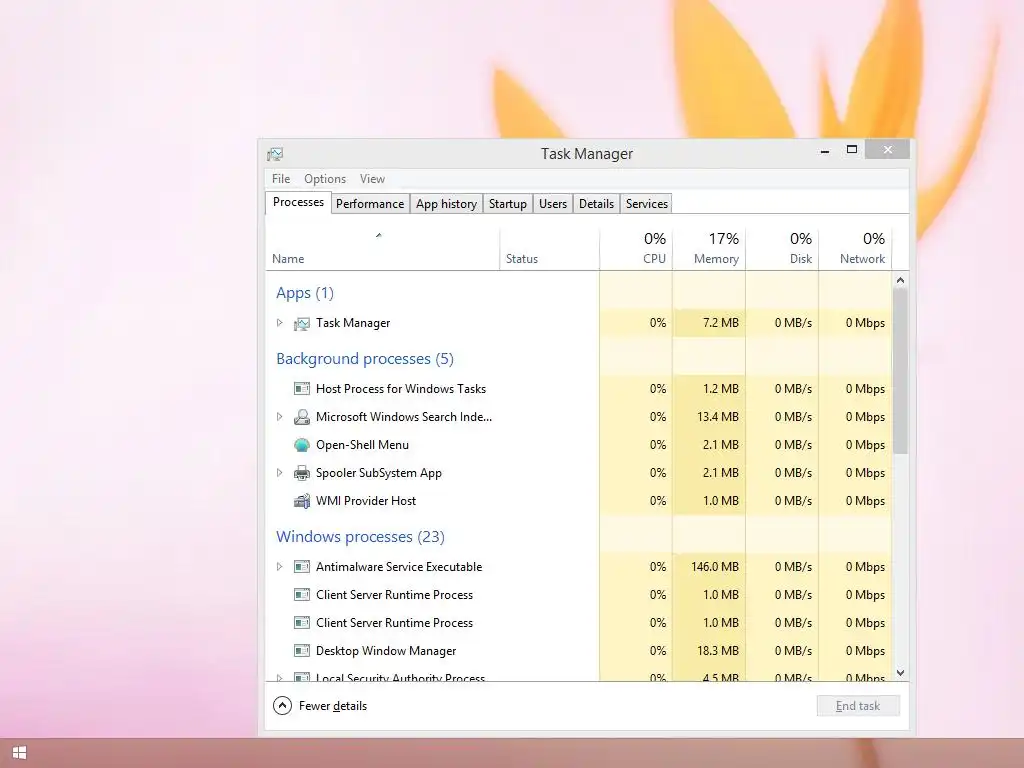
Task: Sort by the Network column header
Action: (x=856, y=249)
